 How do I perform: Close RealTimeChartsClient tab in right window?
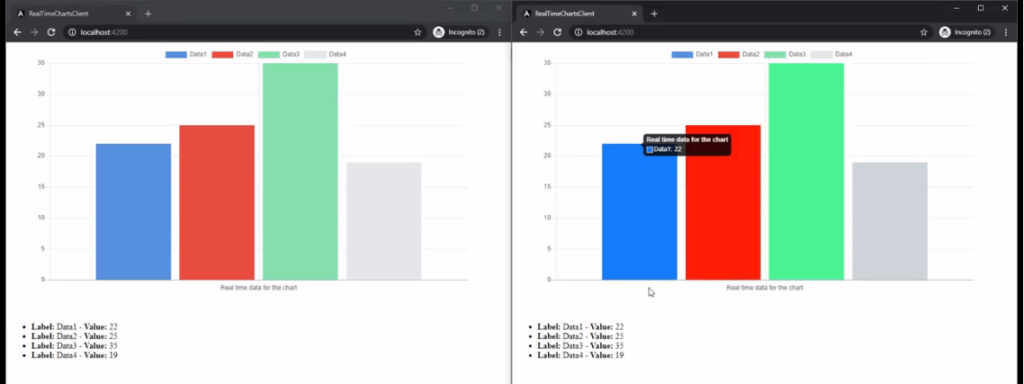(634, 14)
